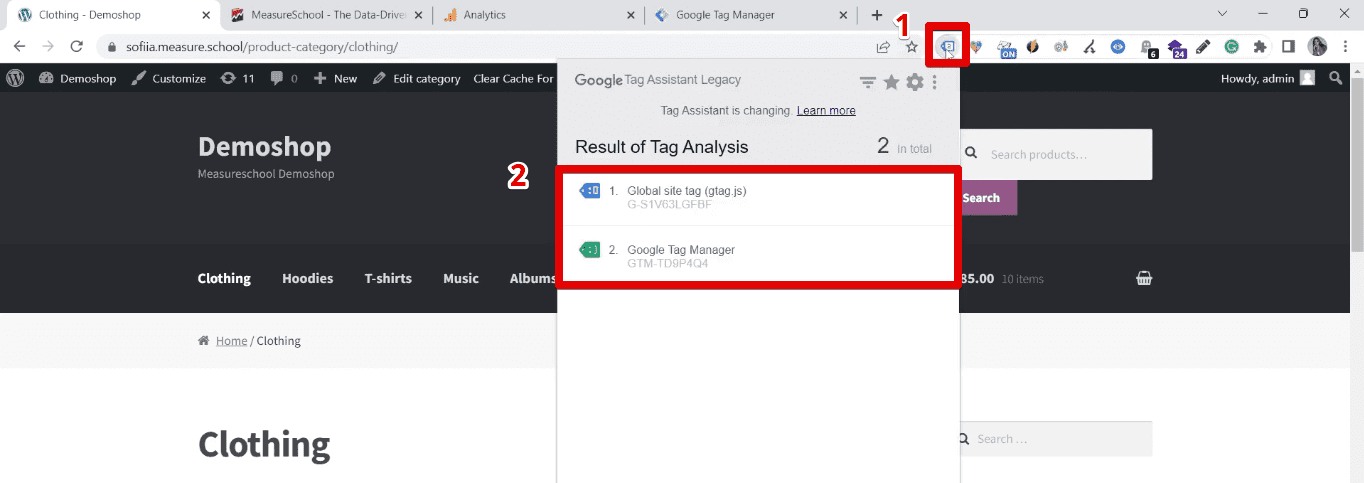Open the Global site tag (gtag.js) result

[757, 197]
